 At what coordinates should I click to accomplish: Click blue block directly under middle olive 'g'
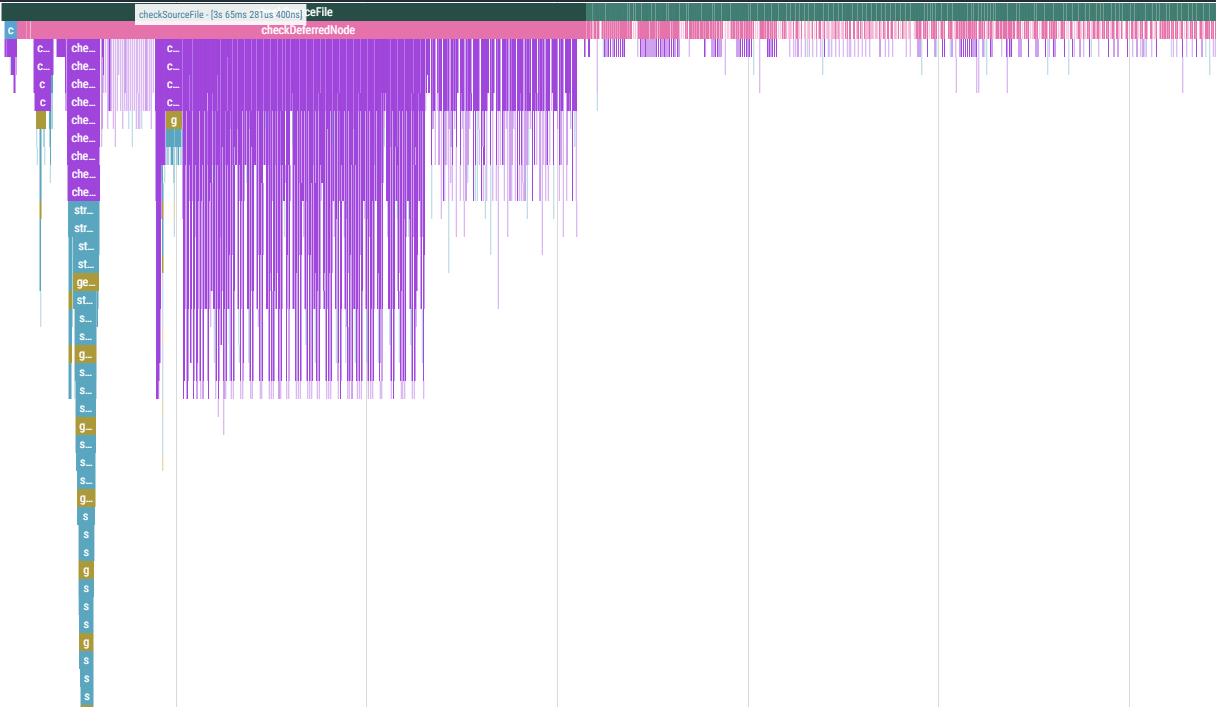174,138
